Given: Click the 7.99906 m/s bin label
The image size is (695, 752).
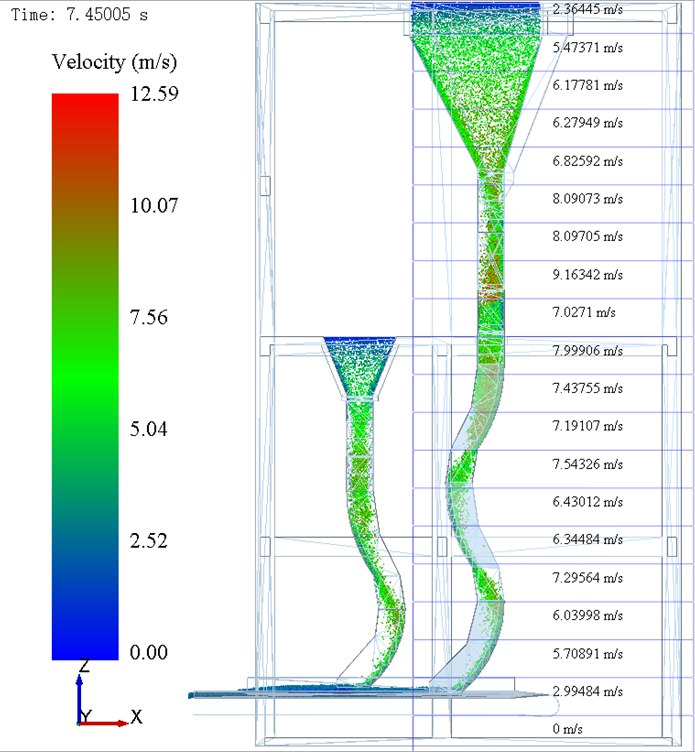Looking at the screenshot, I should coord(588,351).
